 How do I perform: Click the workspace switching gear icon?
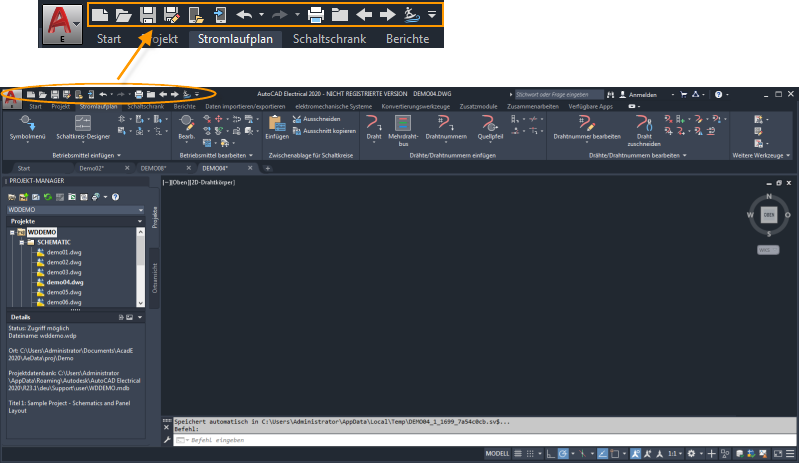click(691, 453)
